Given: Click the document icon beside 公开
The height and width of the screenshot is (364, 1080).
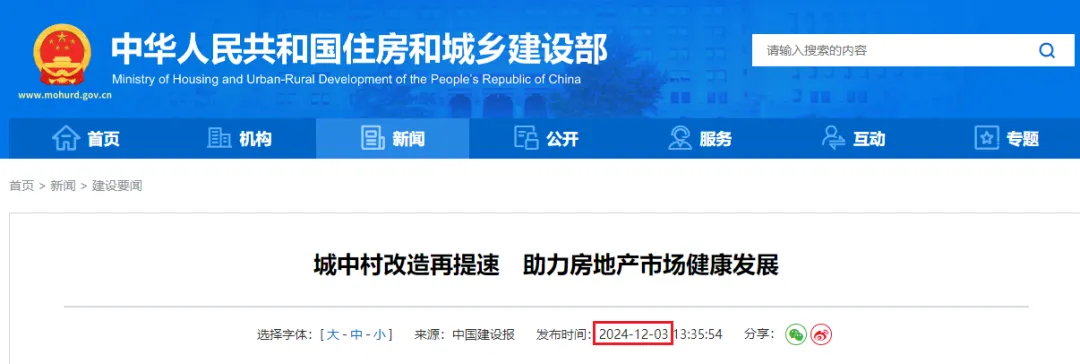Looking at the screenshot, I should click(x=526, y=139).
